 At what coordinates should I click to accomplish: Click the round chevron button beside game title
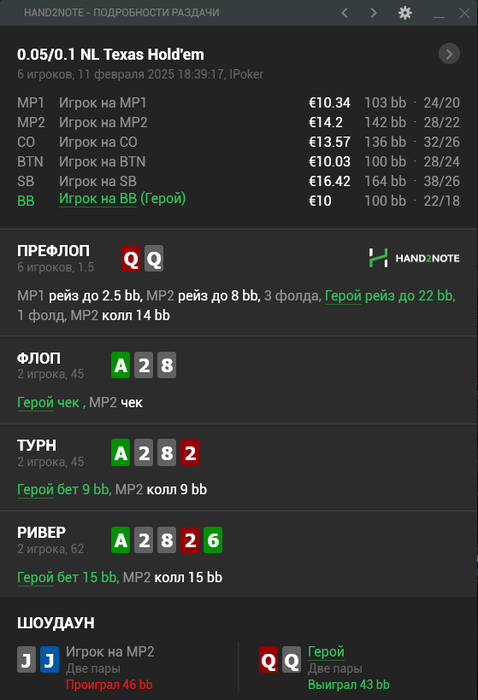click(449, 54)
